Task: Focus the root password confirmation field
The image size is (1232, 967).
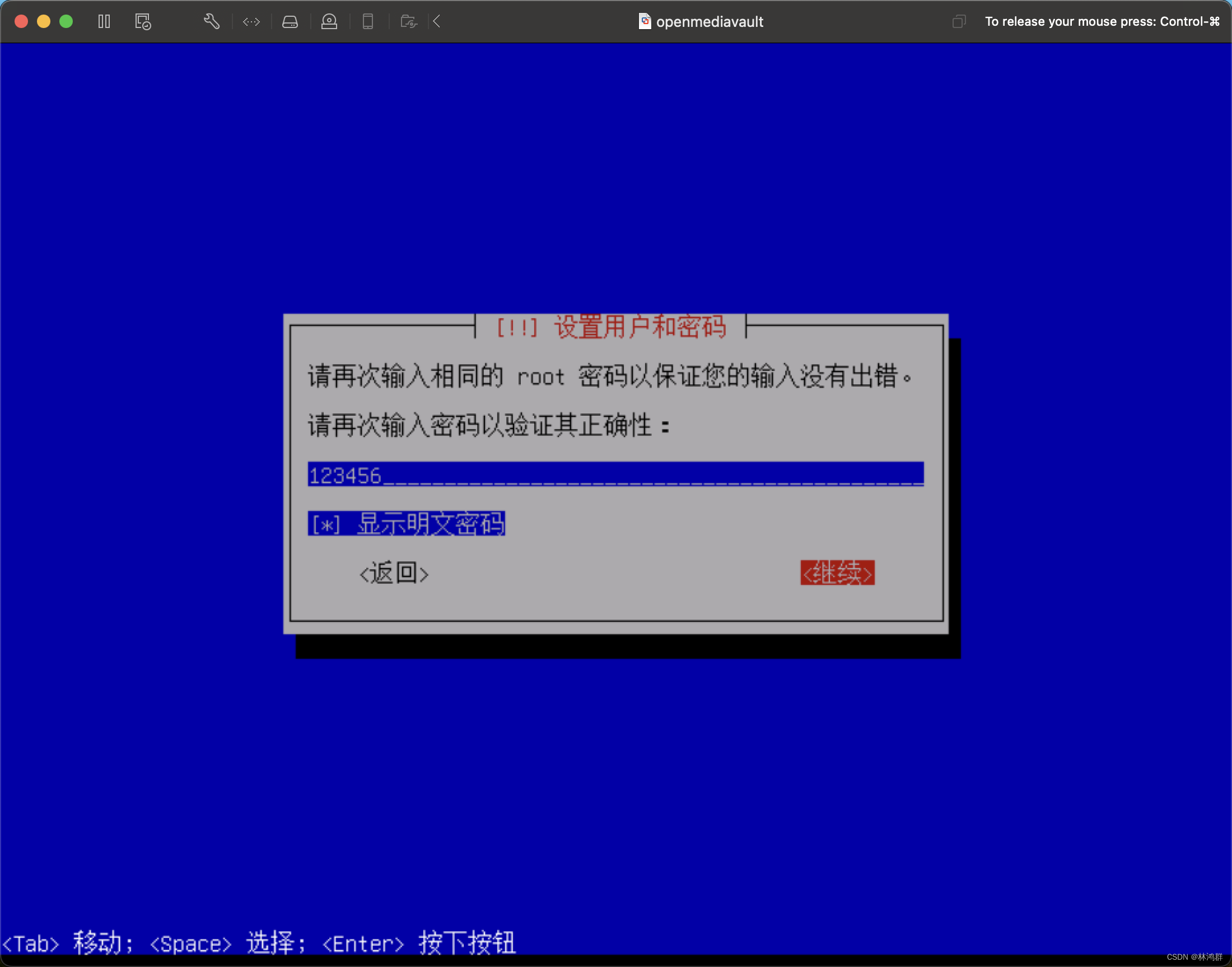Action: point(615,475)
